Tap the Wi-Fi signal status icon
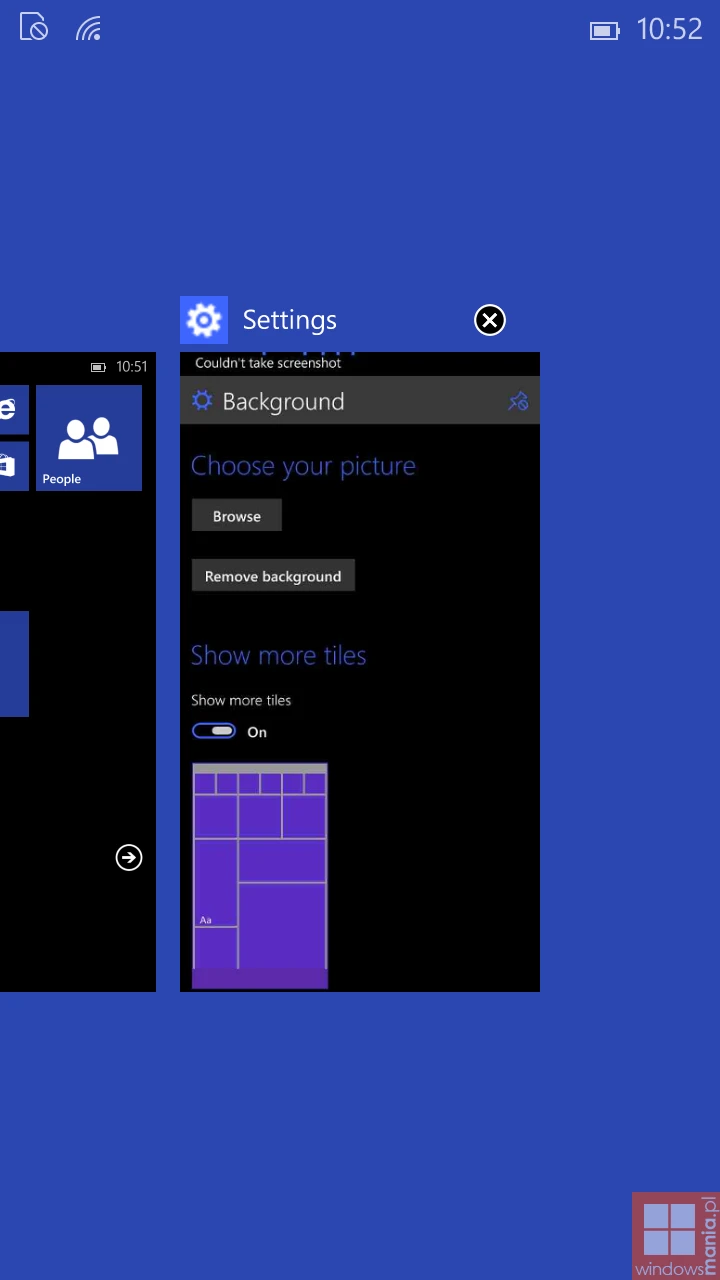The image size is (720, 1280). point(89,29)
